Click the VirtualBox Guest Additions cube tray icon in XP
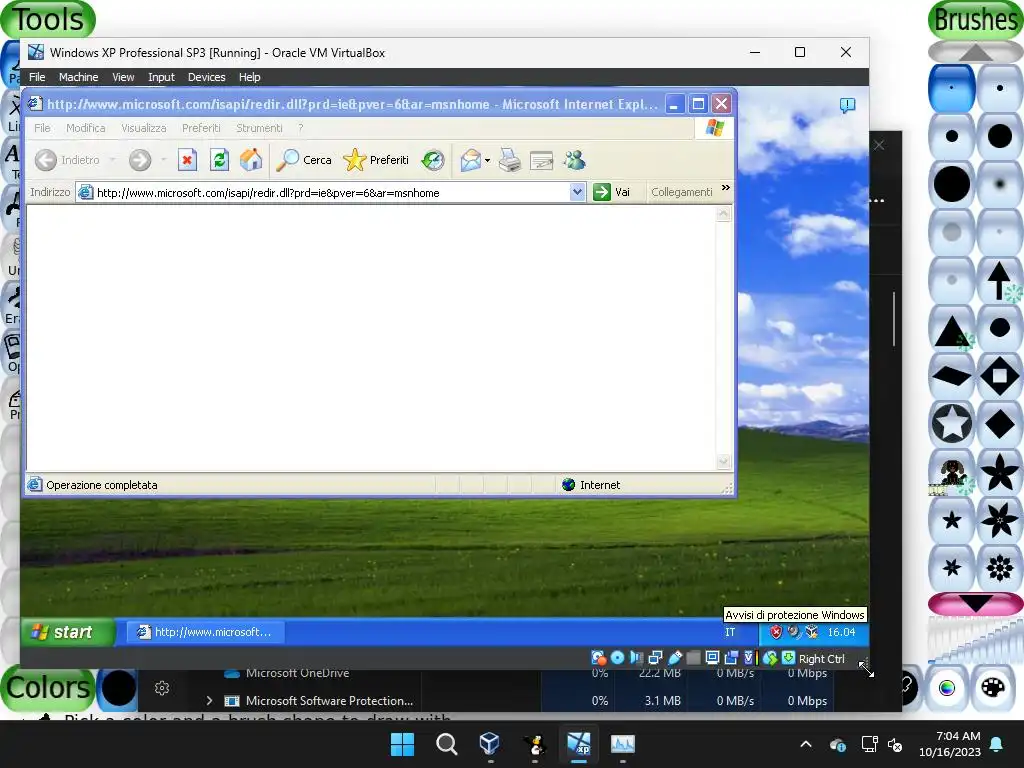This screenshot has width=1024, height=768. point(812,632)
